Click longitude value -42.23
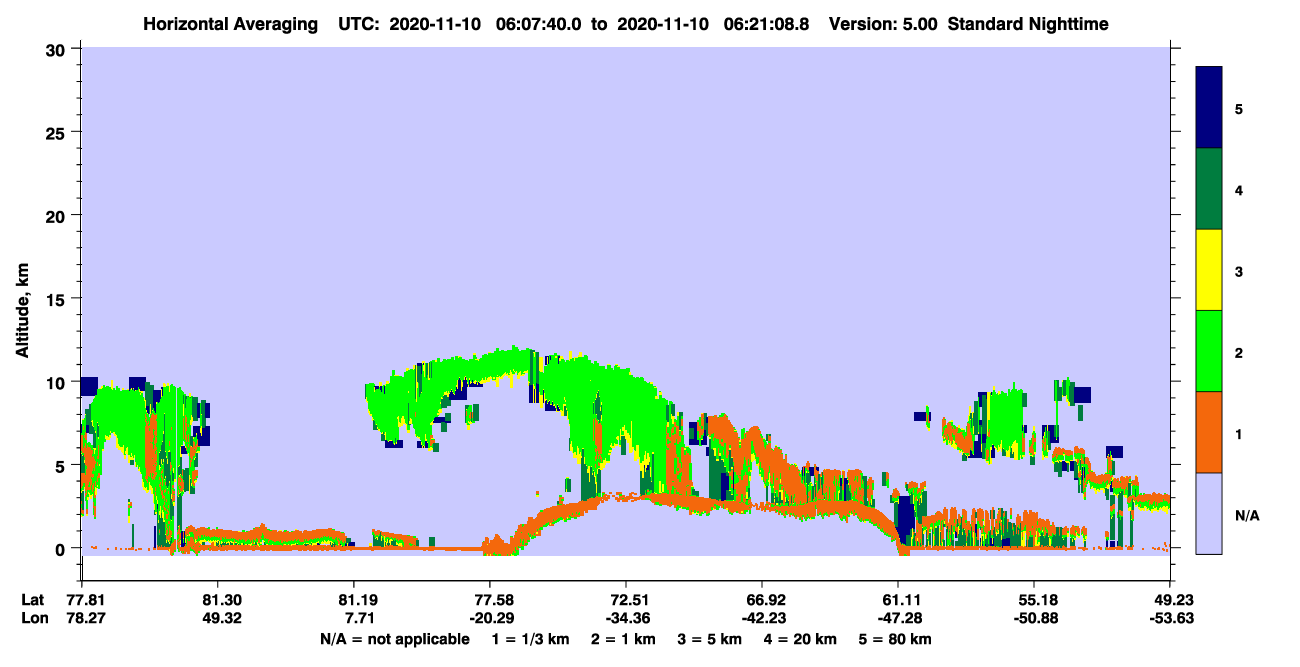This screenshot has width=1300, height=667. [x=762, y=618]
